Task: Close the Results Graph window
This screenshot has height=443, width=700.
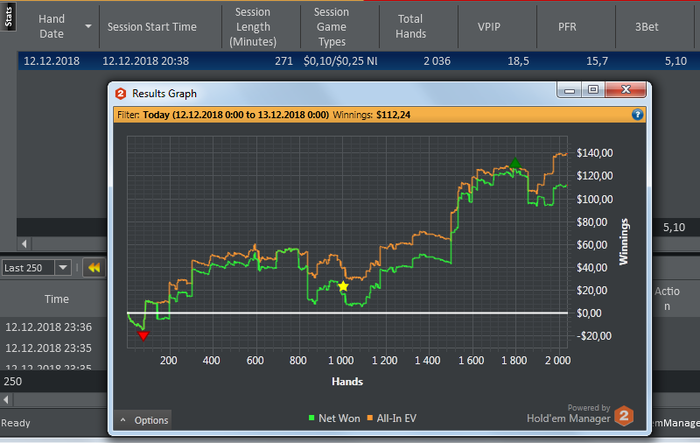Action: point(625,90)
